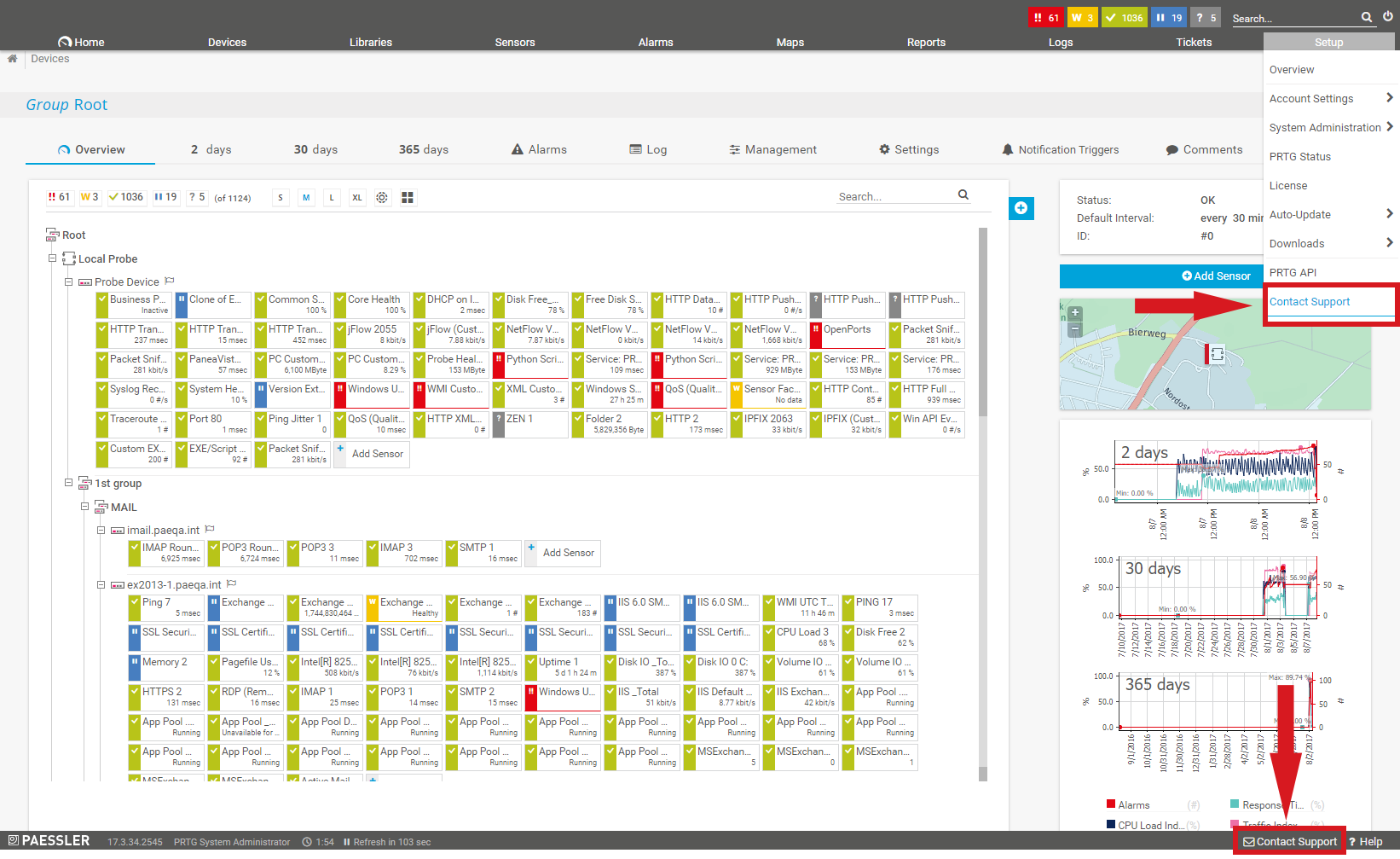Open the Root tree item
Screen dimensions: 1400x859
[66, 235]
